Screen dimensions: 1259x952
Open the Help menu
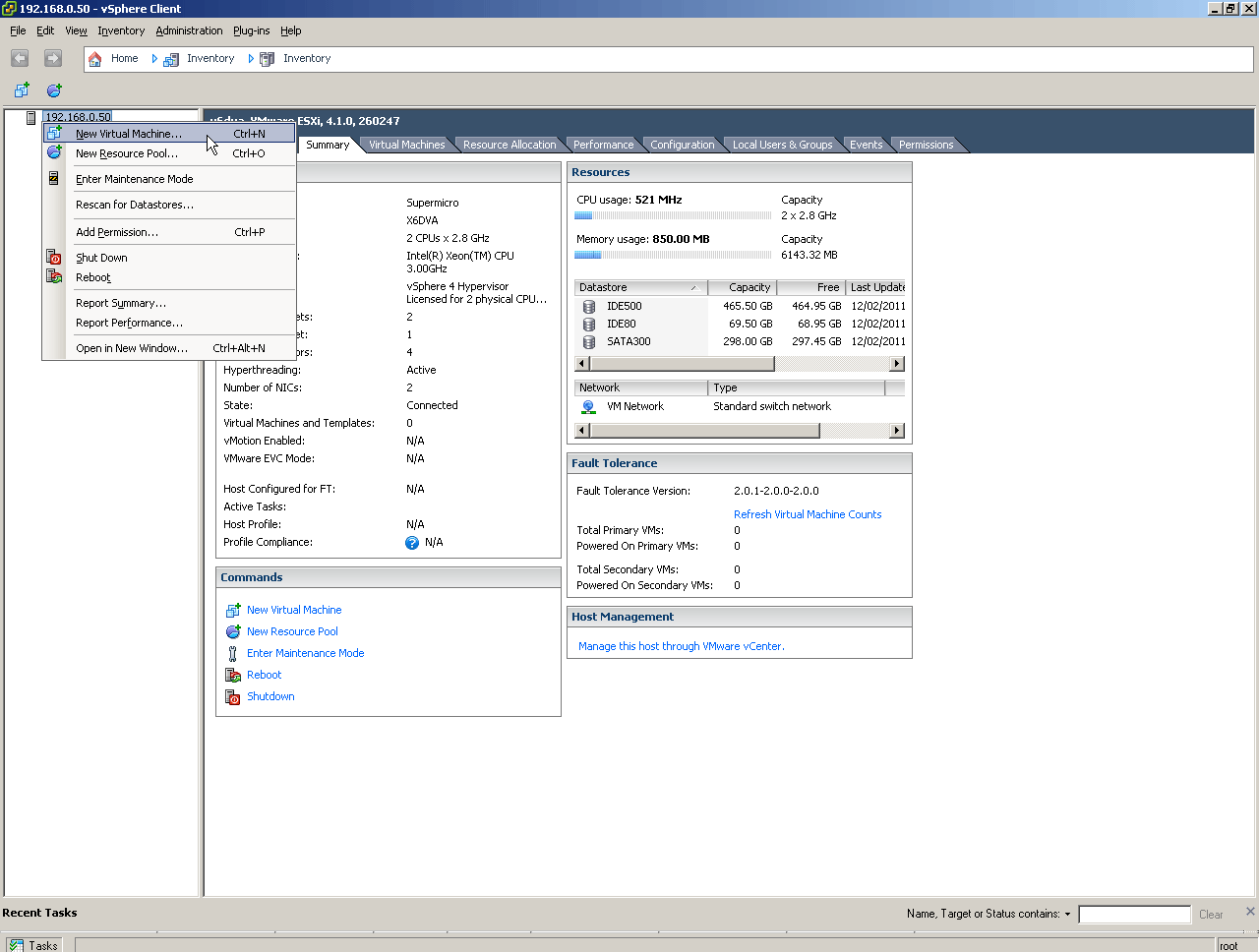tap(290, 31)
